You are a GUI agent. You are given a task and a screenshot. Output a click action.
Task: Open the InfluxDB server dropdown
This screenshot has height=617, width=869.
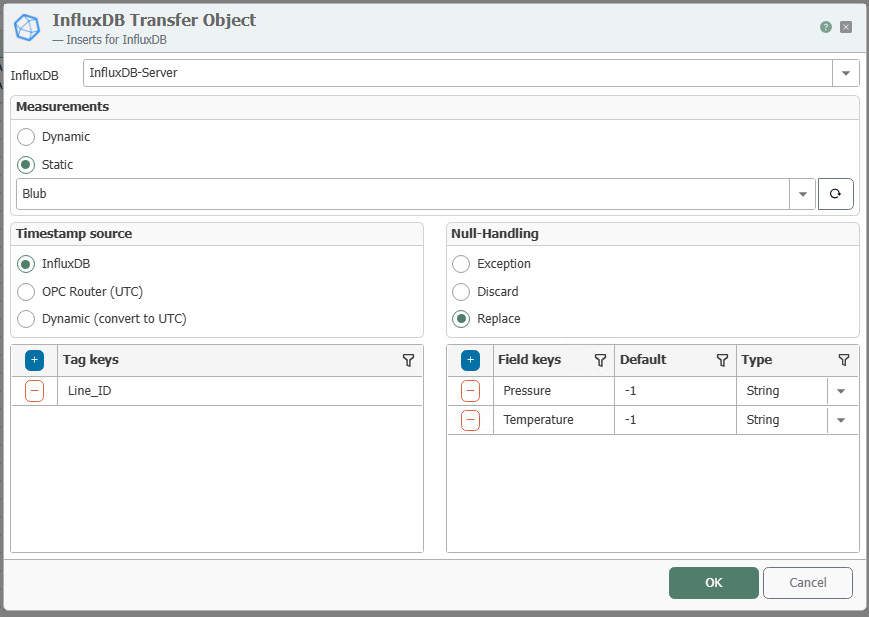(x=846, y=73)
